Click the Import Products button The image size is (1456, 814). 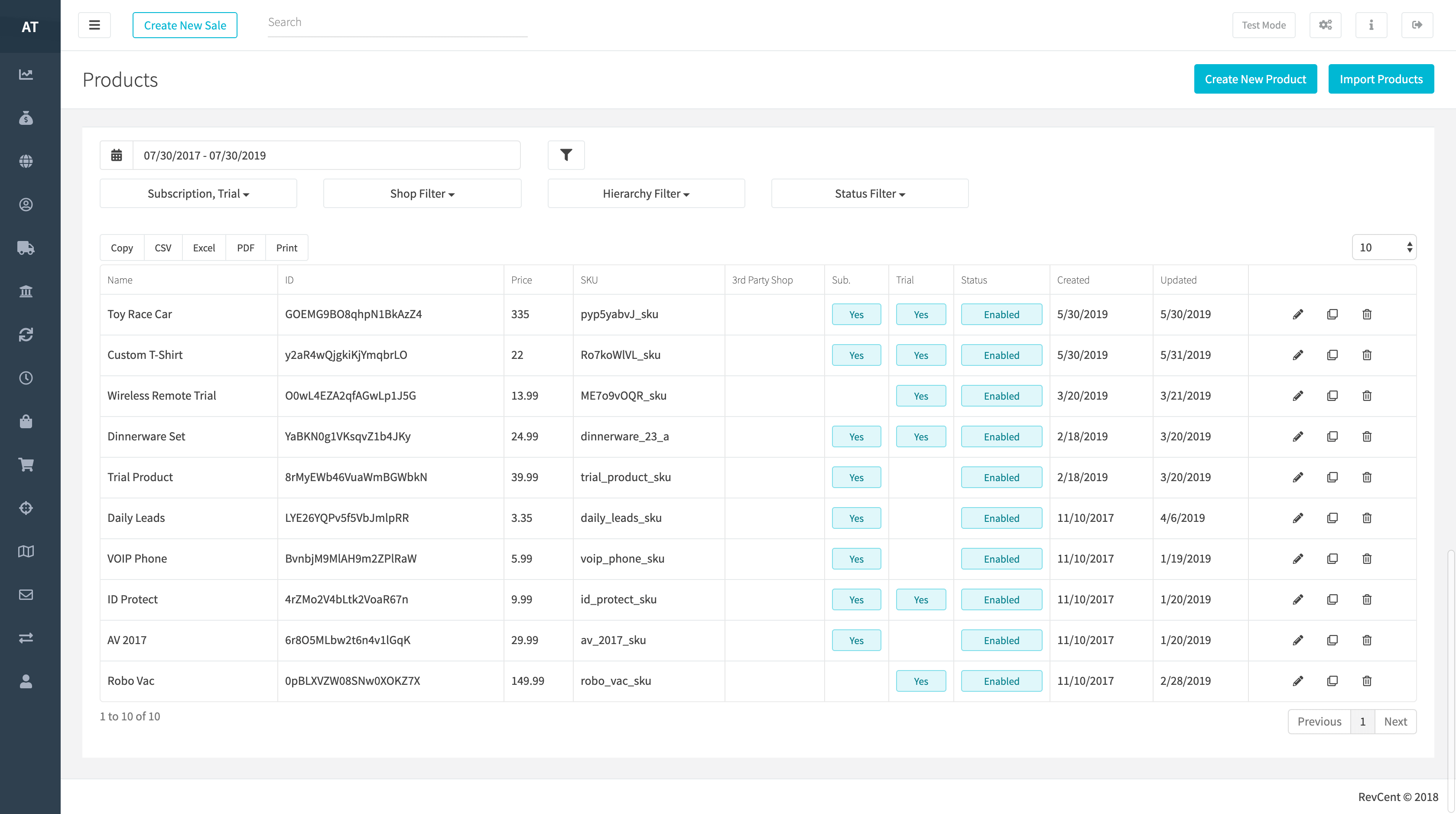(1381, 79)
